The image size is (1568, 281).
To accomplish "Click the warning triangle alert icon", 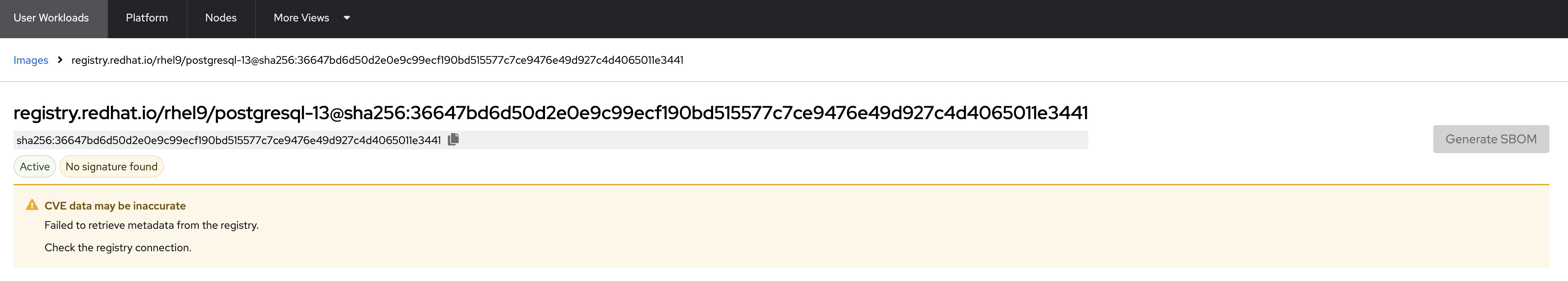I will coord(32,206).
